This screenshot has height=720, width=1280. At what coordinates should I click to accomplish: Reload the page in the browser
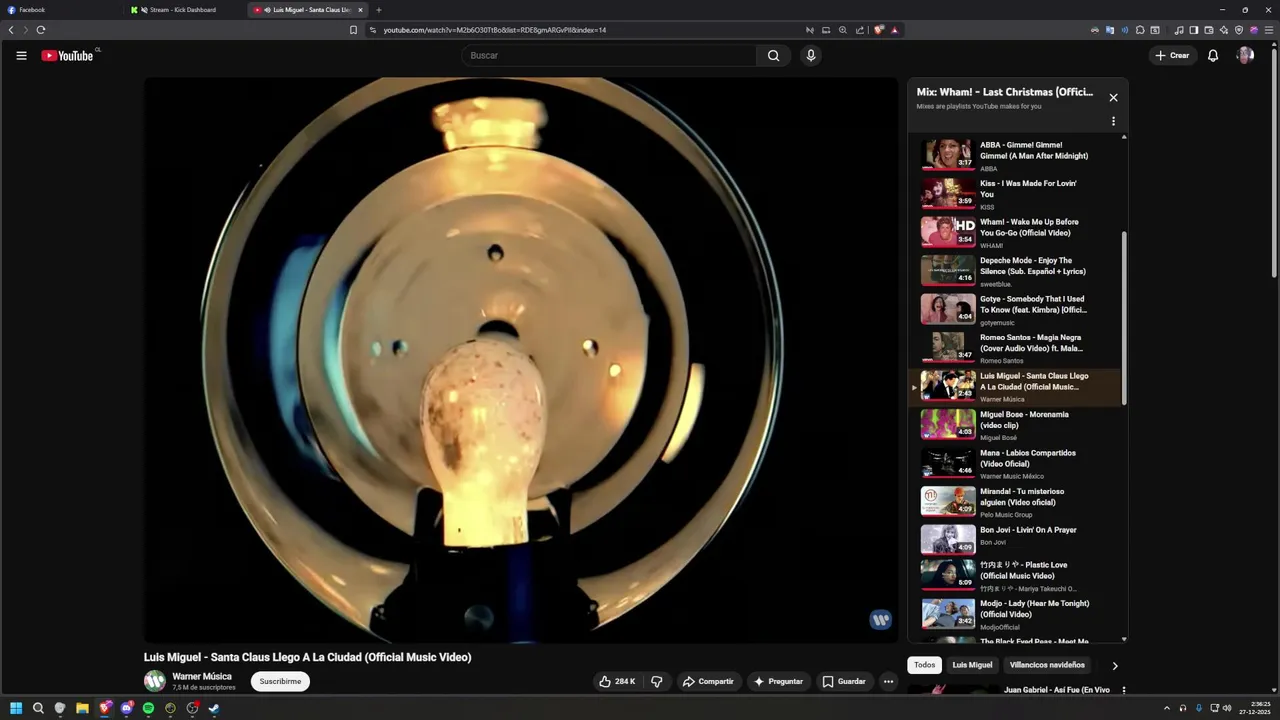coord(41,30)
